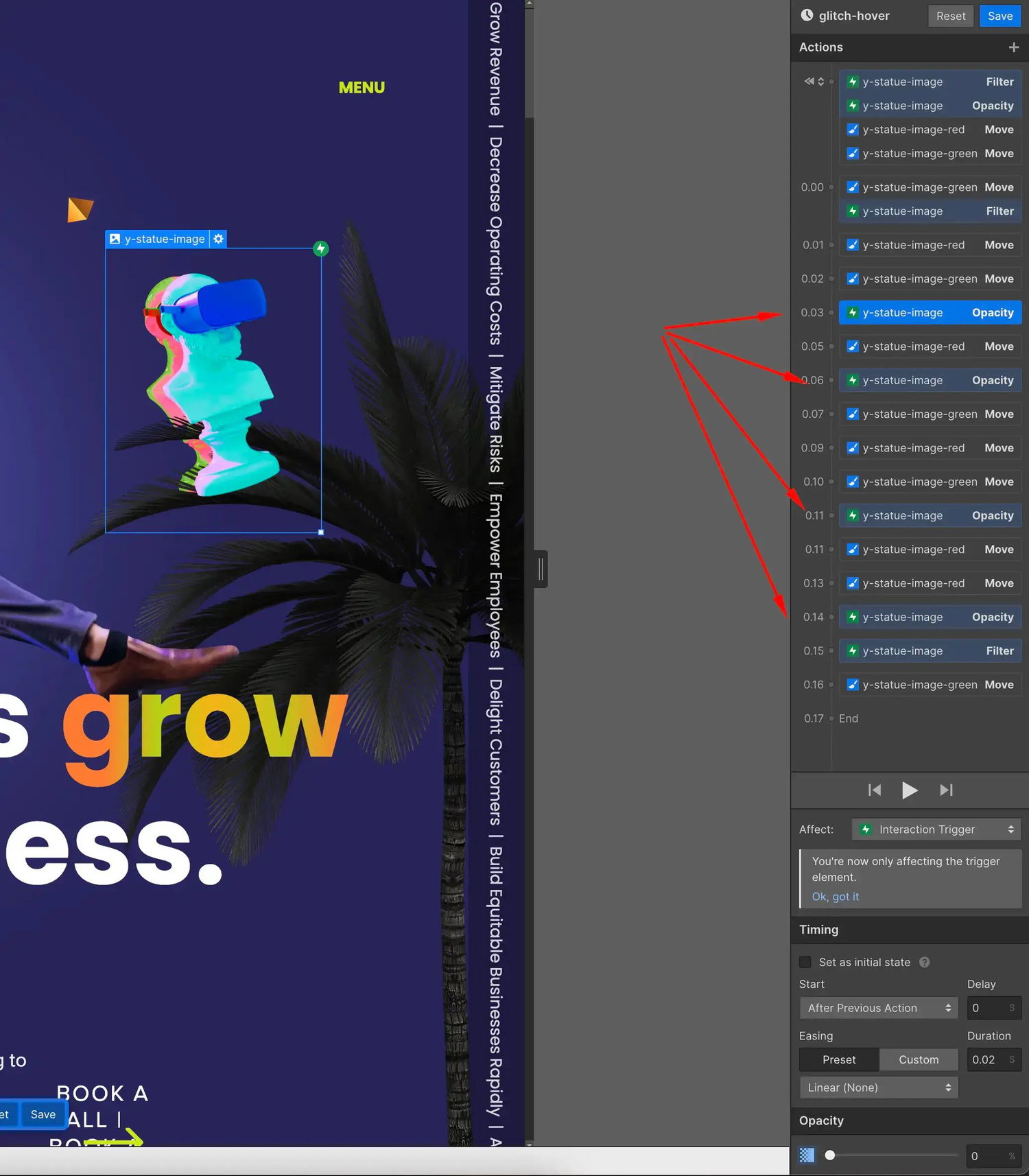The height and width of the screenshot is (1176, 1029).
Task: Expand the Linear (None) easing dropdown
Action: (x=879, y=1087)
